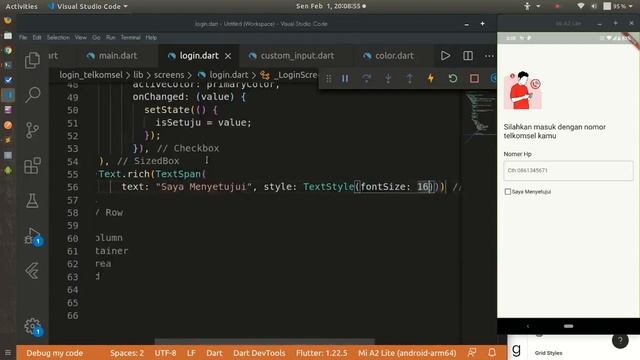Open the Go menu
This screenshot has width=640, height=360.
tap(96, 37)
